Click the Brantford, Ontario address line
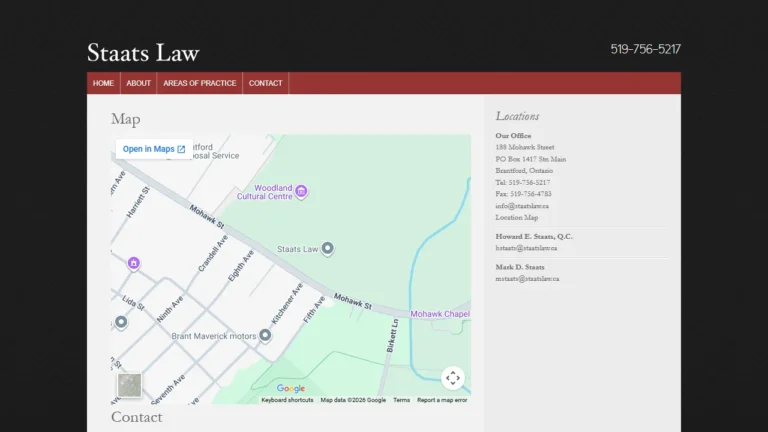This screenshot has width=768, height=432. point(524,171)
